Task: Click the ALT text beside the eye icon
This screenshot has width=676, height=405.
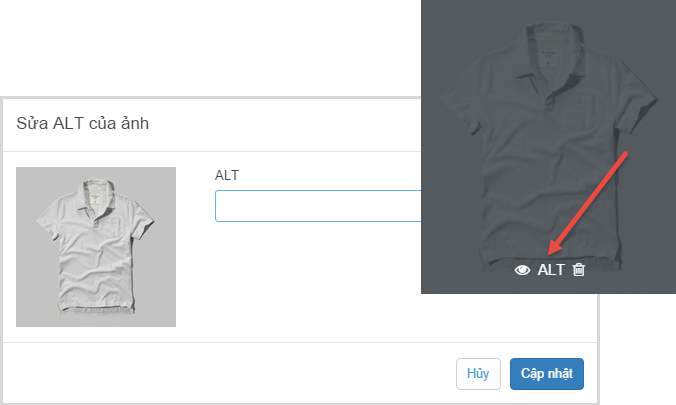Action: (551, 270)
